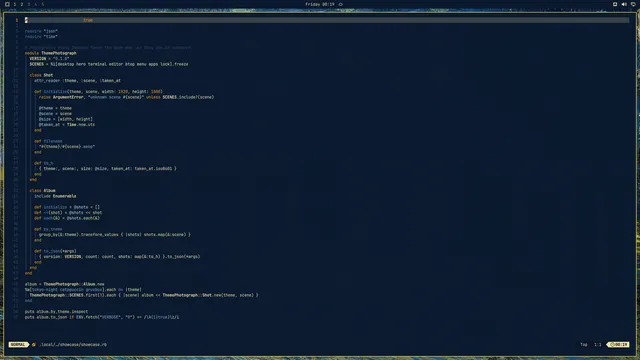Open the launcher icon in top bar
Screen dimensions: 640x360
coord(7,4)
